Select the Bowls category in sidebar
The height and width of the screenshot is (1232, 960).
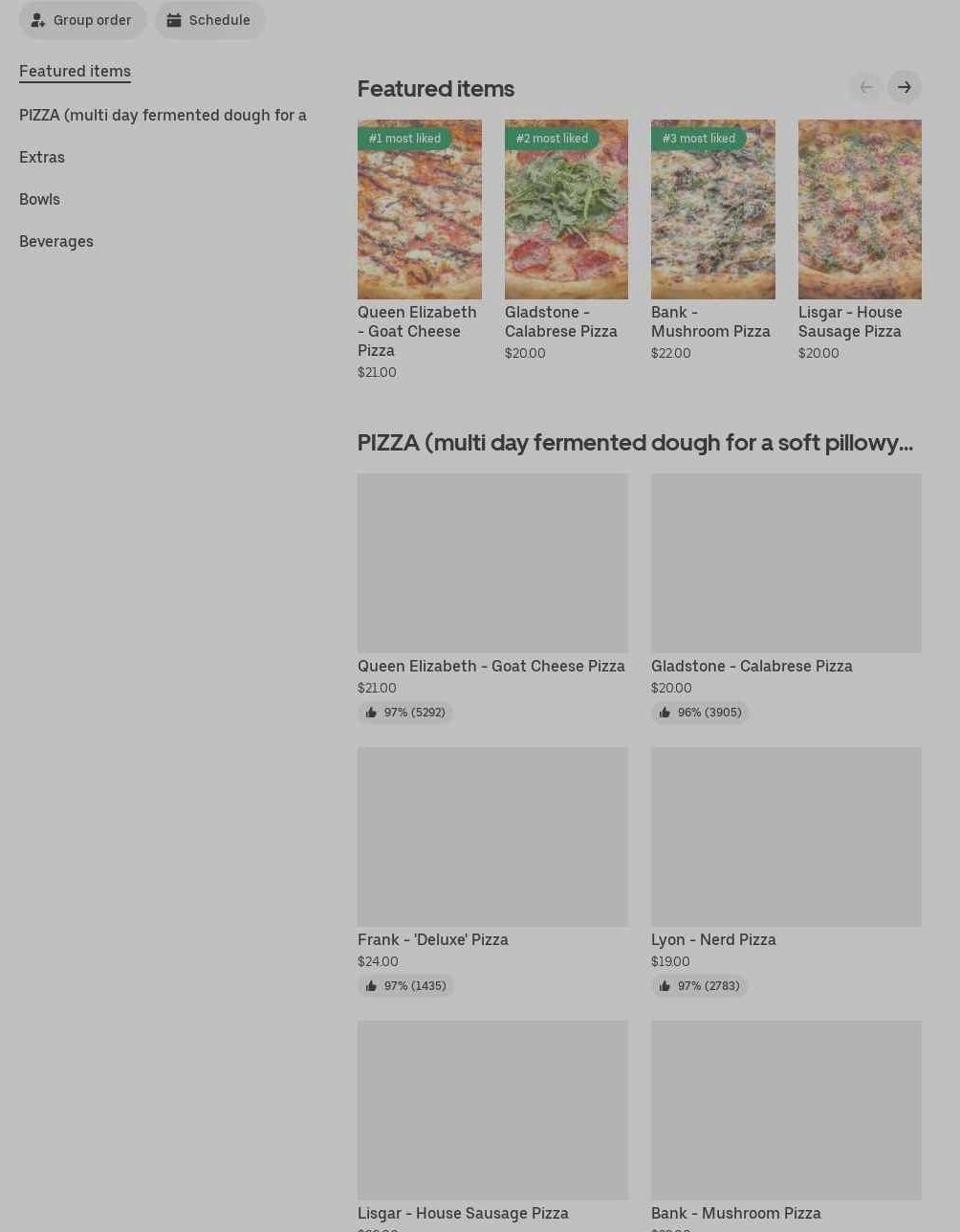(x=39, y=199)
